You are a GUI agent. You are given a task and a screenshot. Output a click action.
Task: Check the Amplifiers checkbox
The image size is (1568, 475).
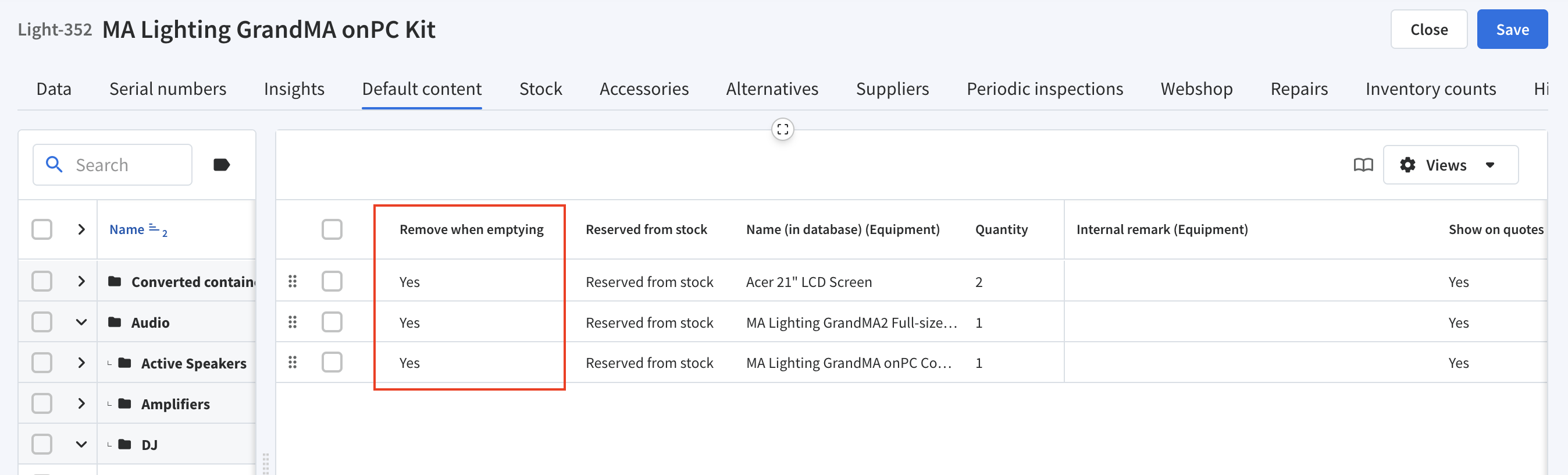point(42,403)
